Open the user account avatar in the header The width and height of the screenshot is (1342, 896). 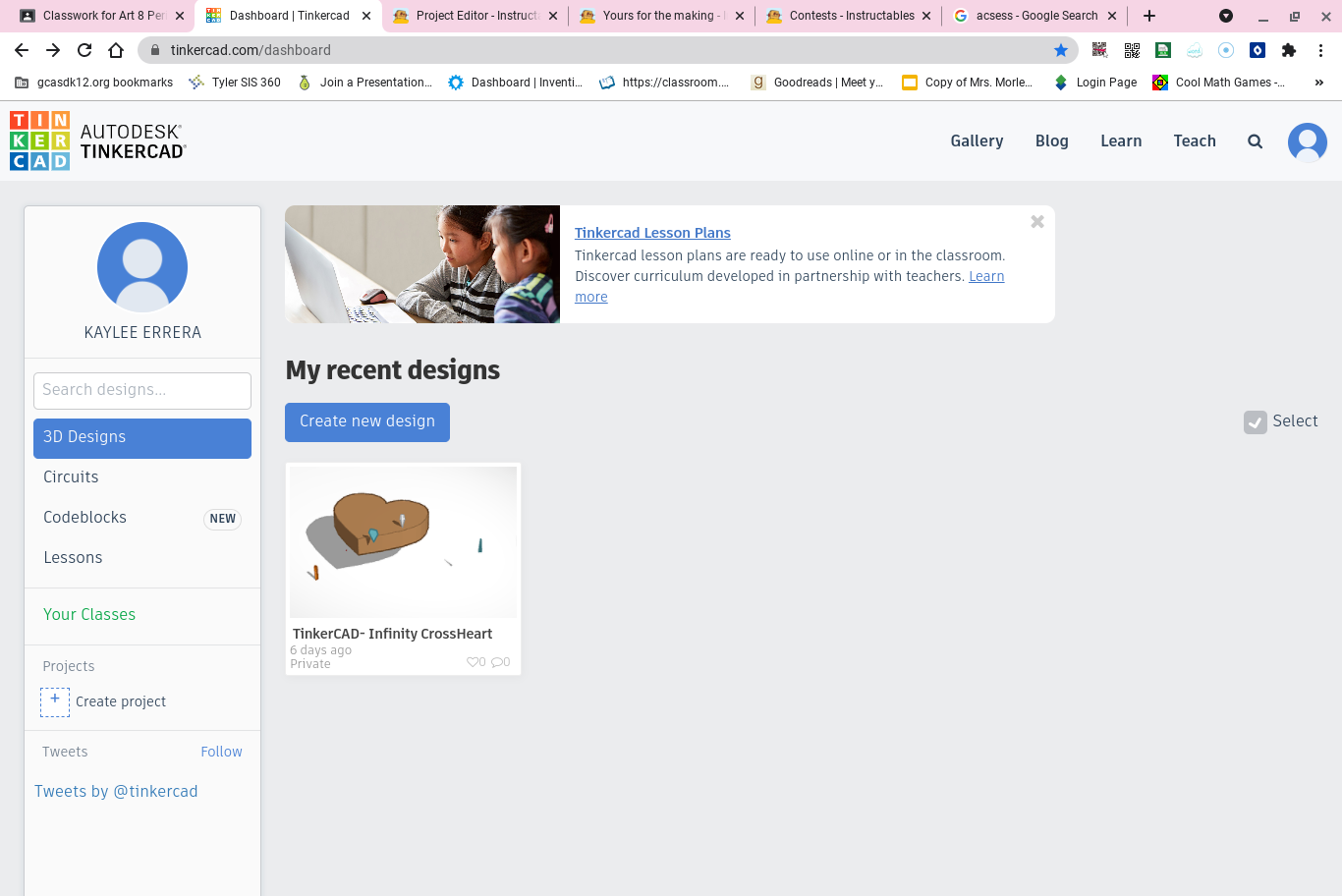click(x=1308, y=141)
